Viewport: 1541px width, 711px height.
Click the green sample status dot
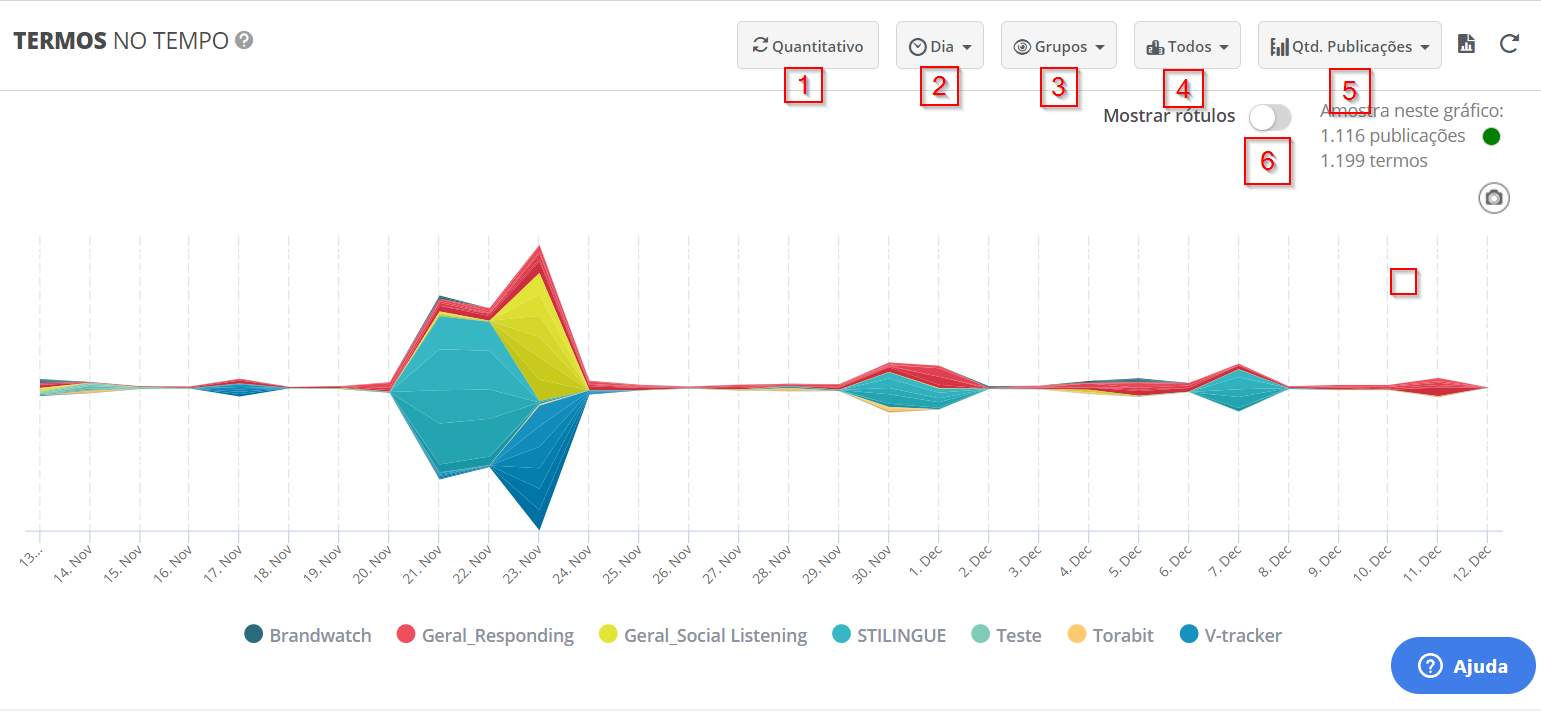[1491, 137]
